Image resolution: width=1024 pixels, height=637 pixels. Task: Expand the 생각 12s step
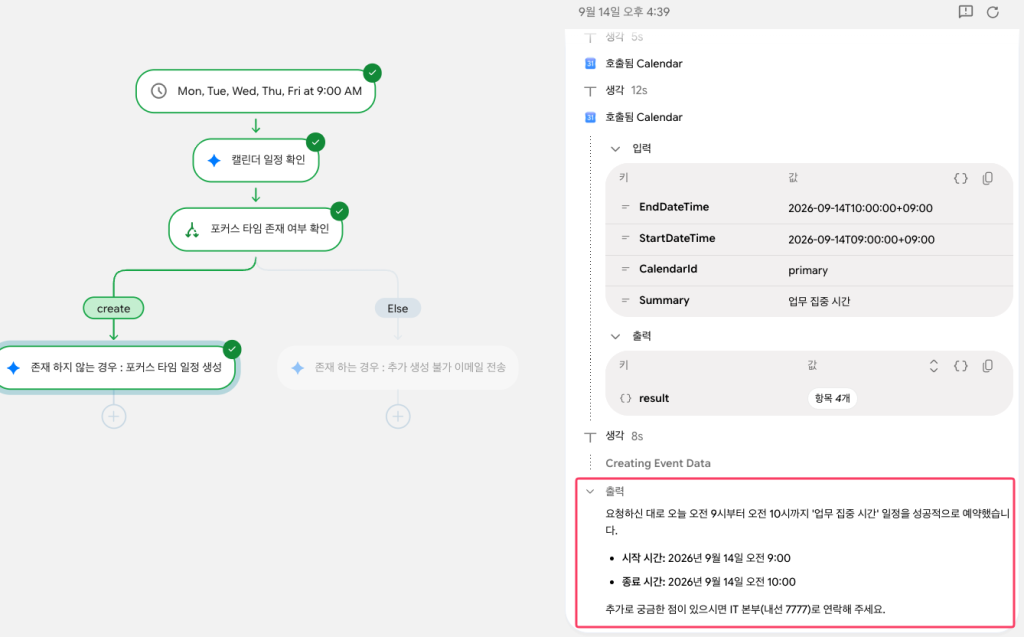coord(626,90)
